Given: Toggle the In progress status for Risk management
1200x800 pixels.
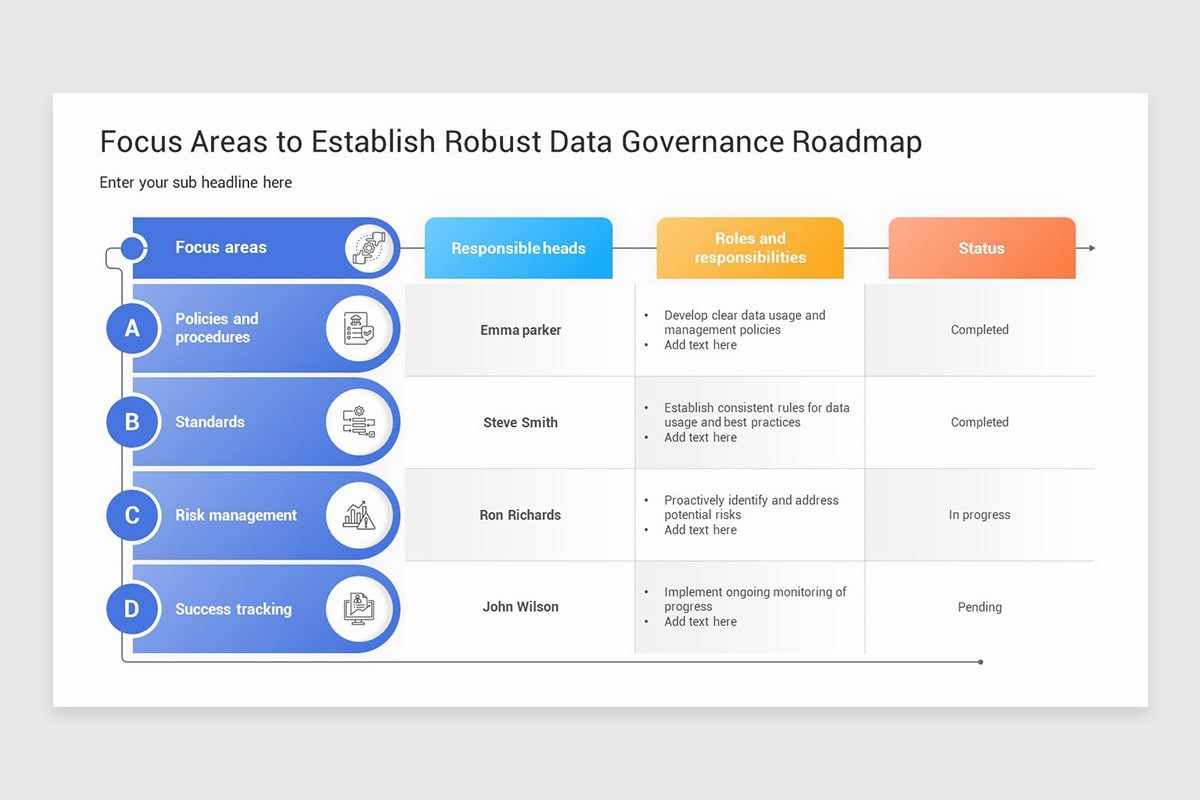Looking at the screenshot, I should 980,514.
